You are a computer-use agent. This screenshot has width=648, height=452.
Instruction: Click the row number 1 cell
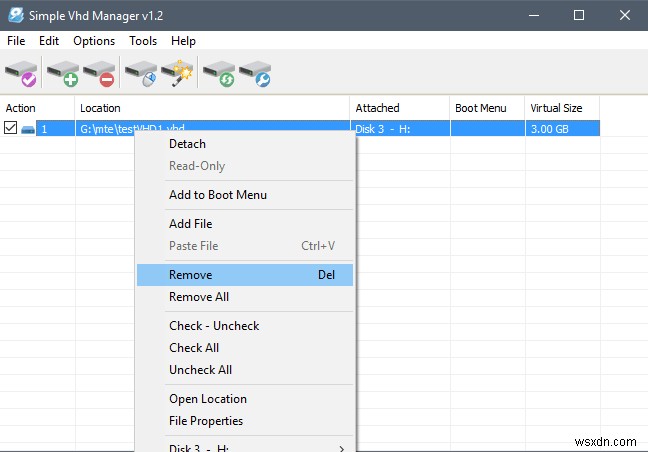point(55,128)
